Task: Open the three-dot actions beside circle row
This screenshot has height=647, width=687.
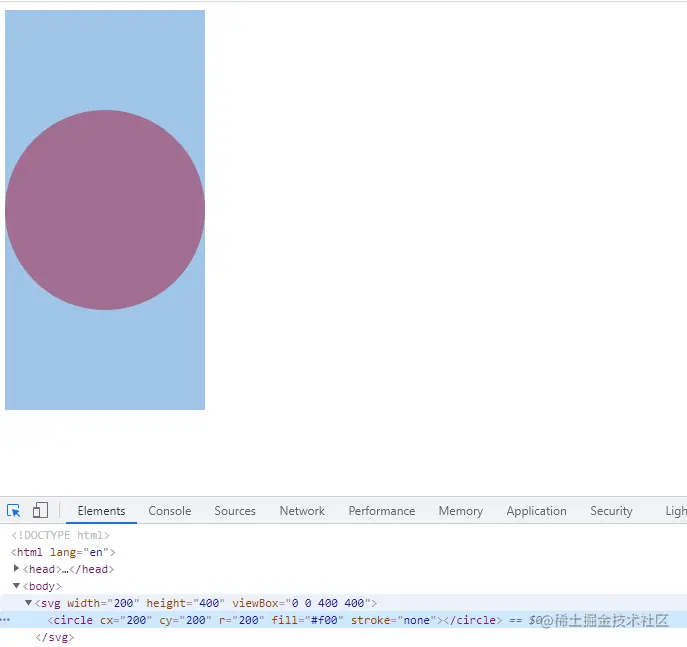Action: pos(5,620)
